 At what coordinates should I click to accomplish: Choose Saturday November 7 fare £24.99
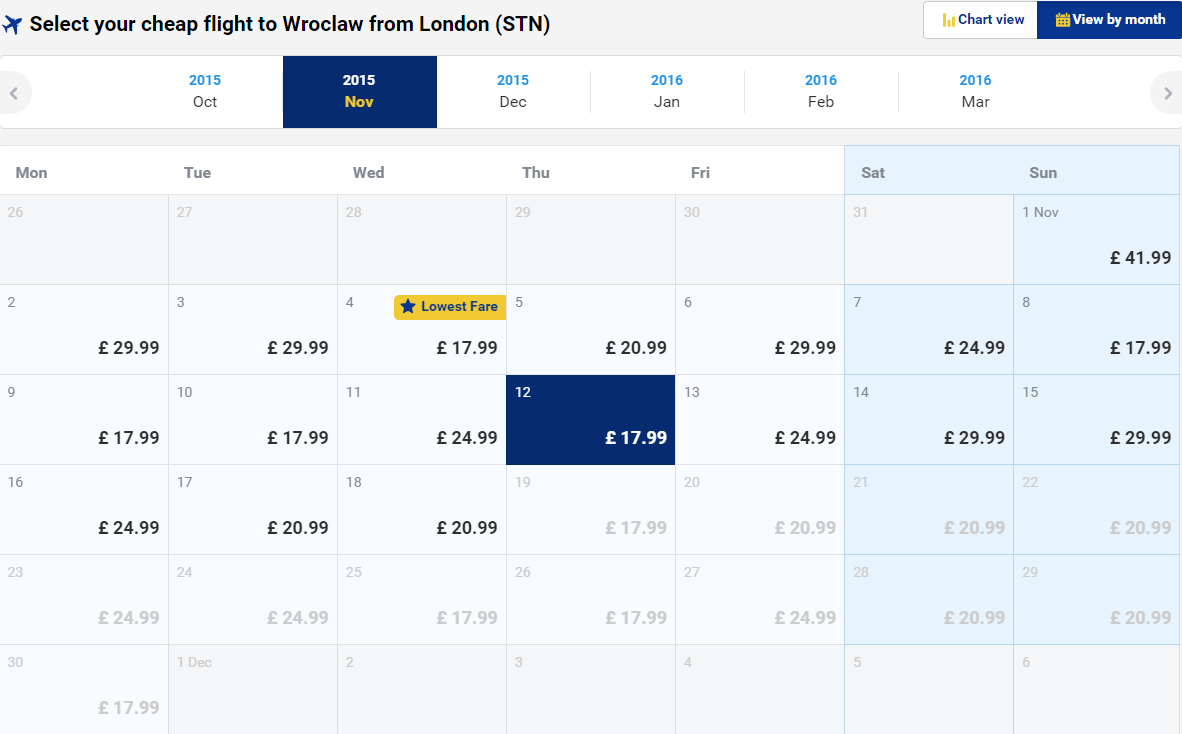929,330
